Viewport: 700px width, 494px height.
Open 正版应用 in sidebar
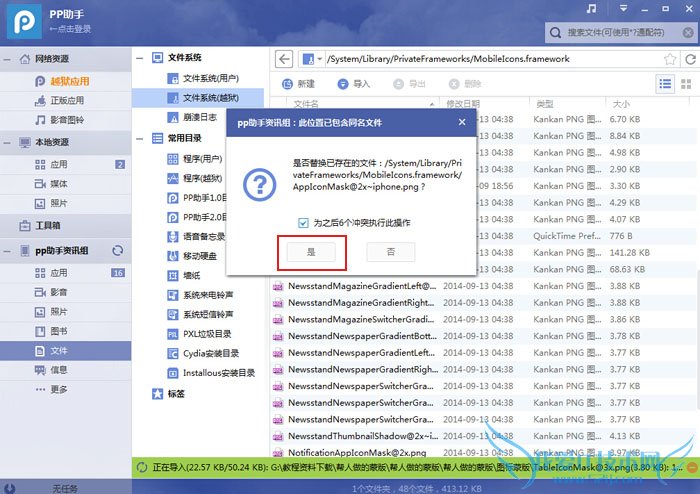point(67,100)
